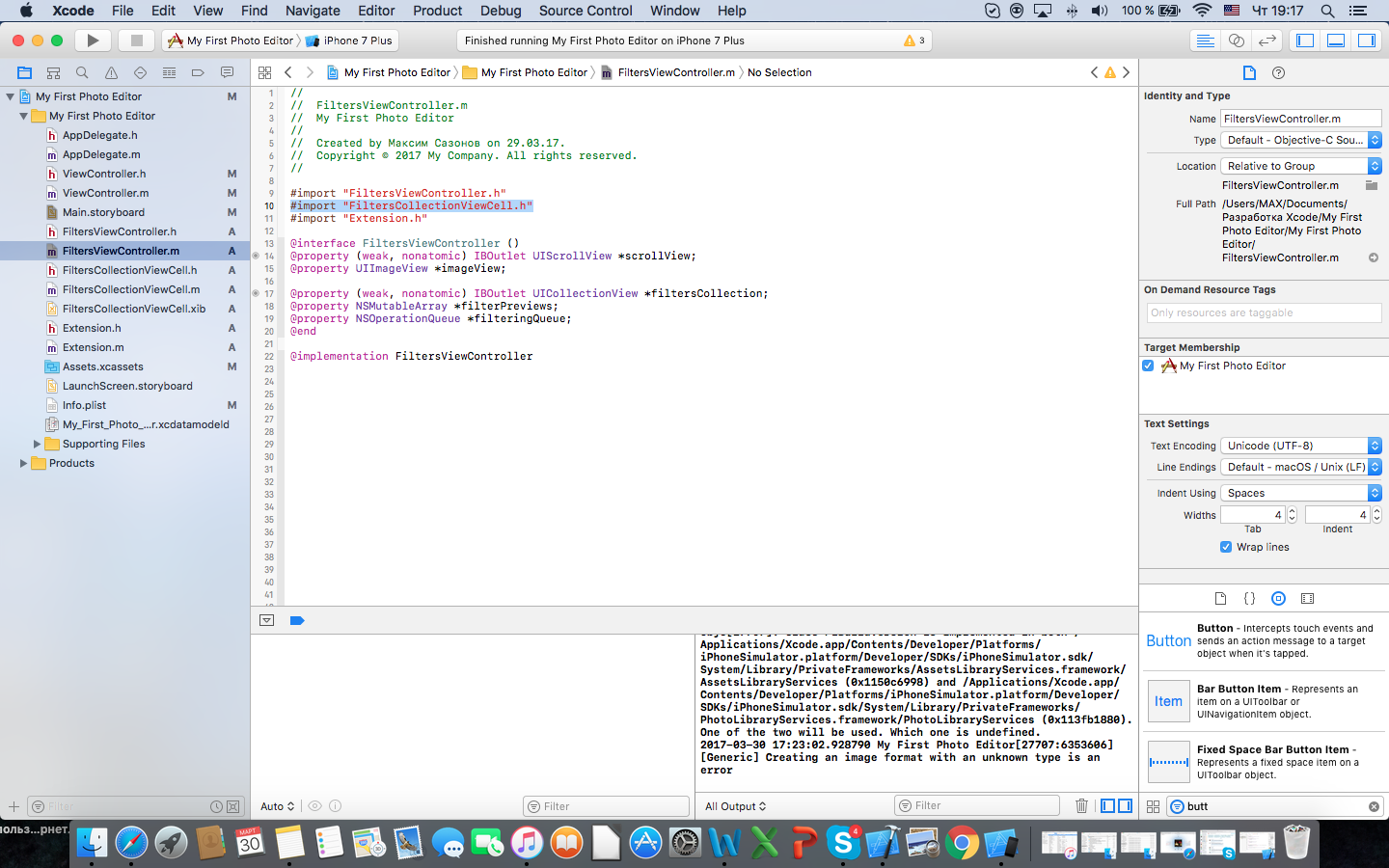This screenshot has width=1389, height=868.
Task: Open the Issue navigator warning icon
Action: tap(111, 72)
